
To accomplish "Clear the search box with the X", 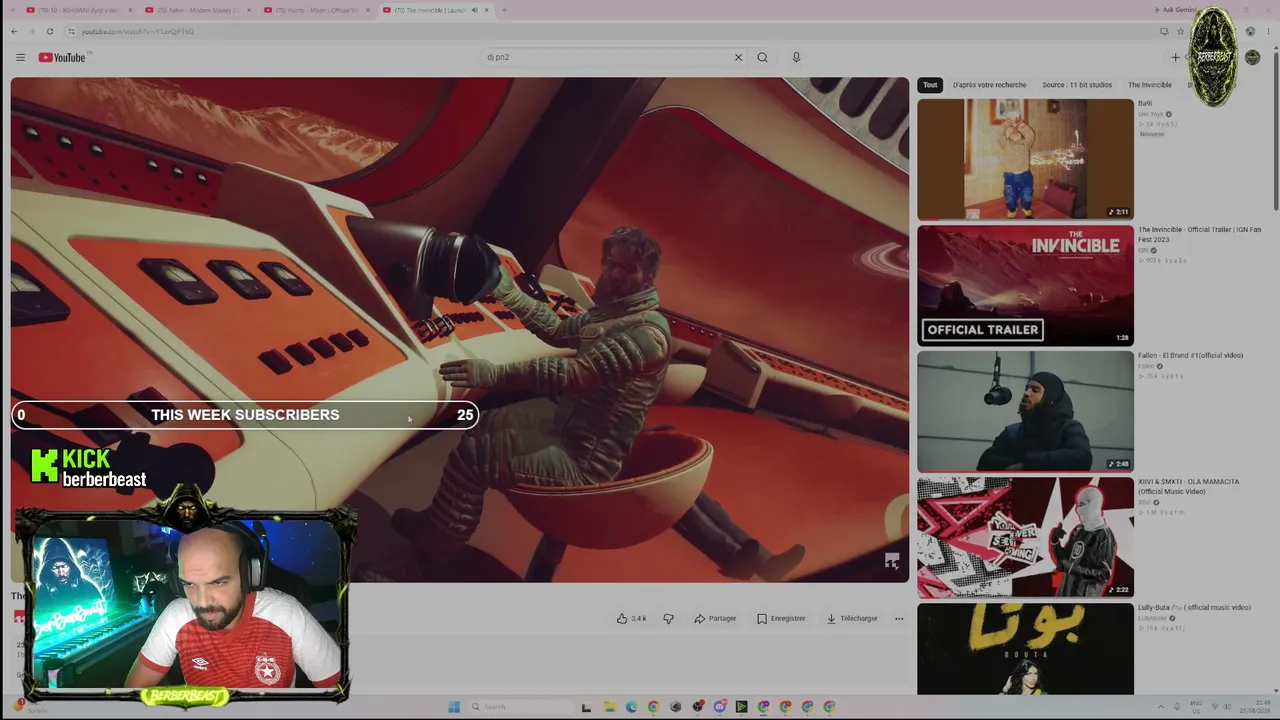I will point(738,57).
